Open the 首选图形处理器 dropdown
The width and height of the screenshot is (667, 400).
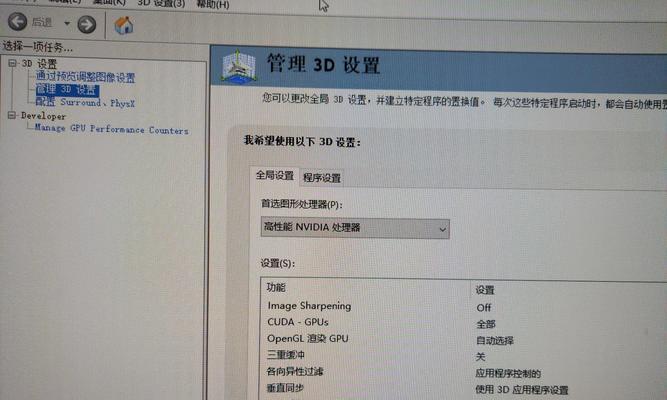355,228
